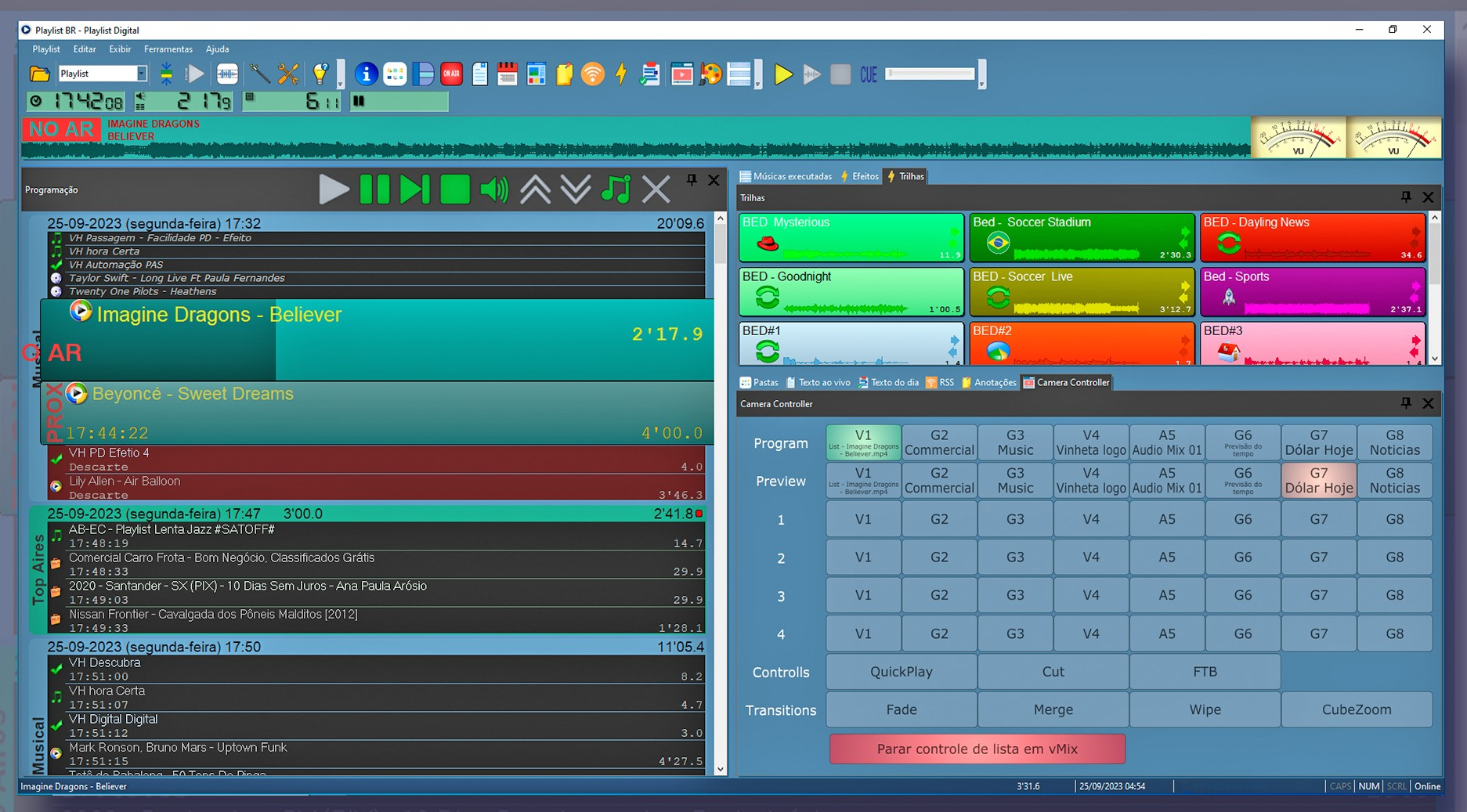
Task: Open the info icon in toolbar
Action: click(x=366, y=74)
